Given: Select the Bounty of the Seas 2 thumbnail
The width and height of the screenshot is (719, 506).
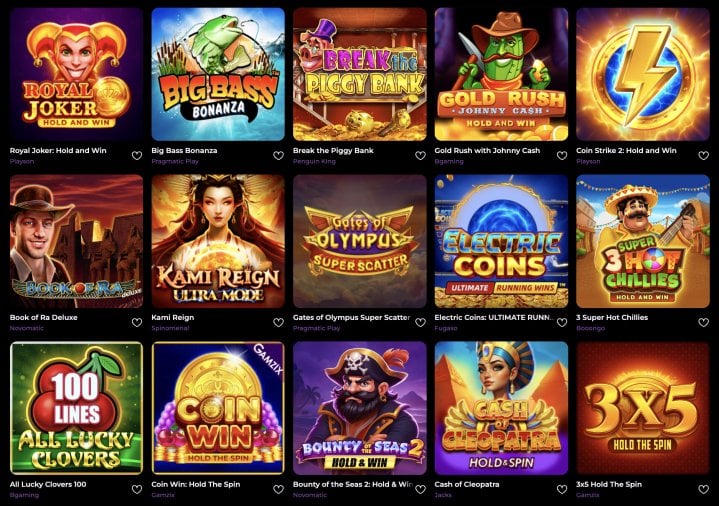Looking at the screenshot, I should 360,408.
